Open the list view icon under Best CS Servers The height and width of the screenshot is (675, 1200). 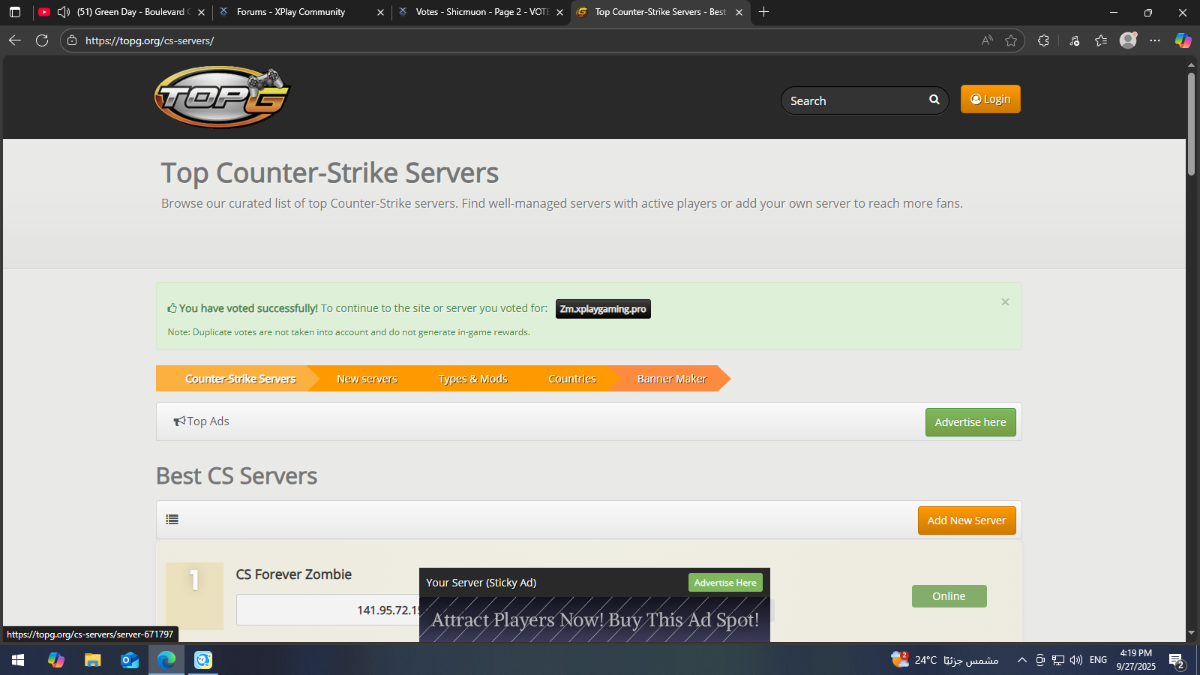172,520
